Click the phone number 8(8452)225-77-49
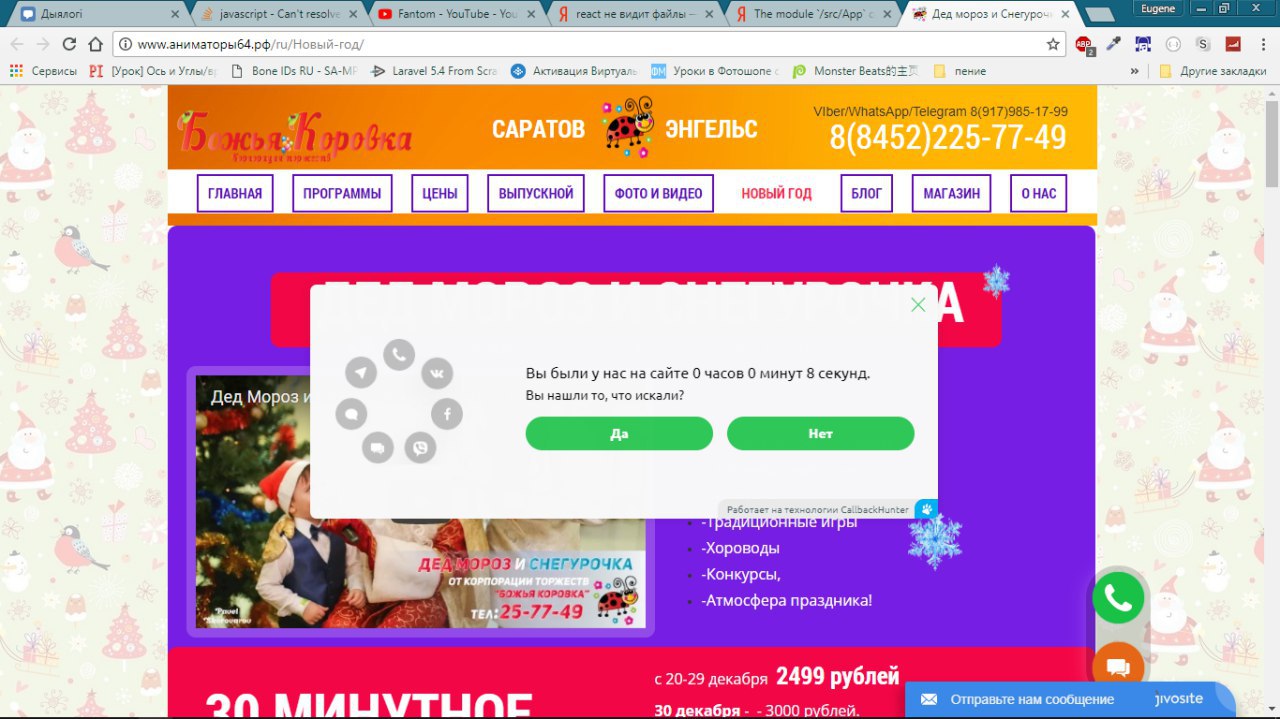1280x719 pixels. tap(948, 138)
